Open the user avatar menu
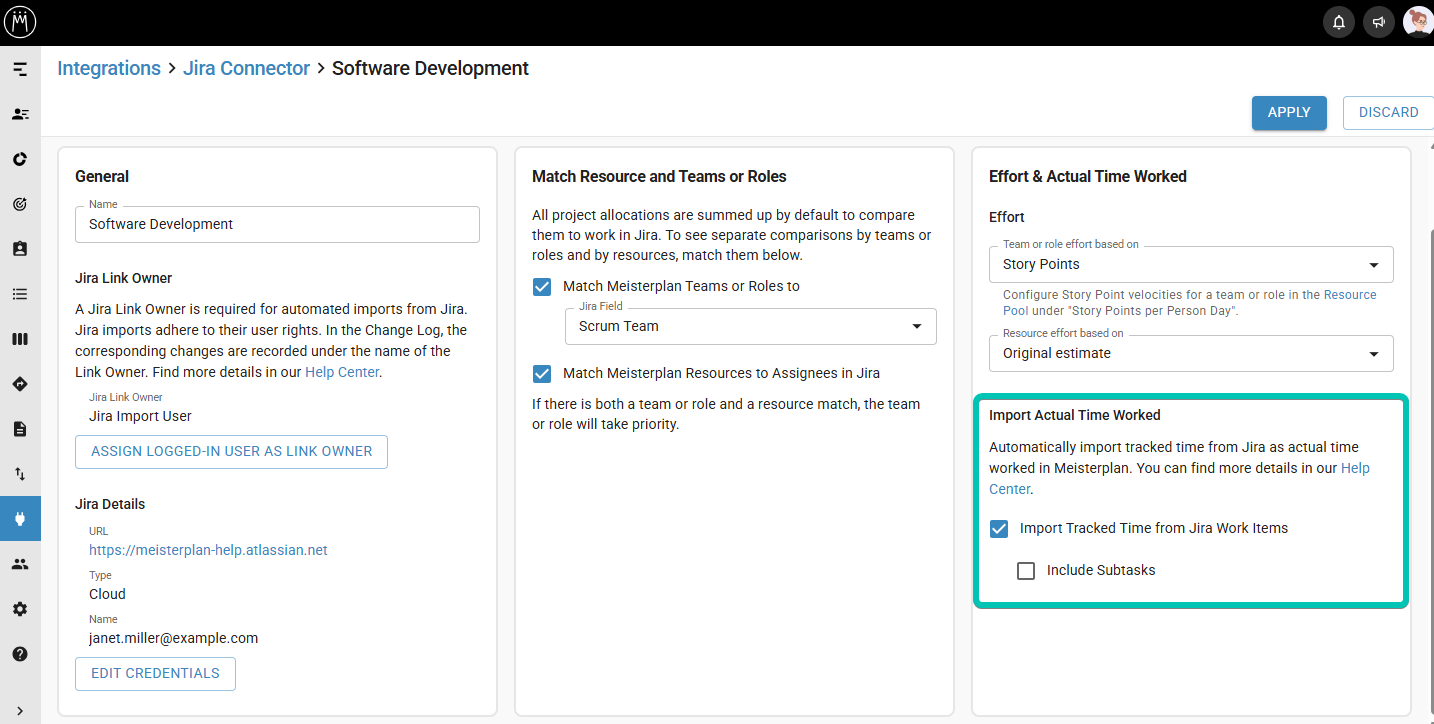The height and width of the screenshot is (724, 1434). coord(1417,22)
